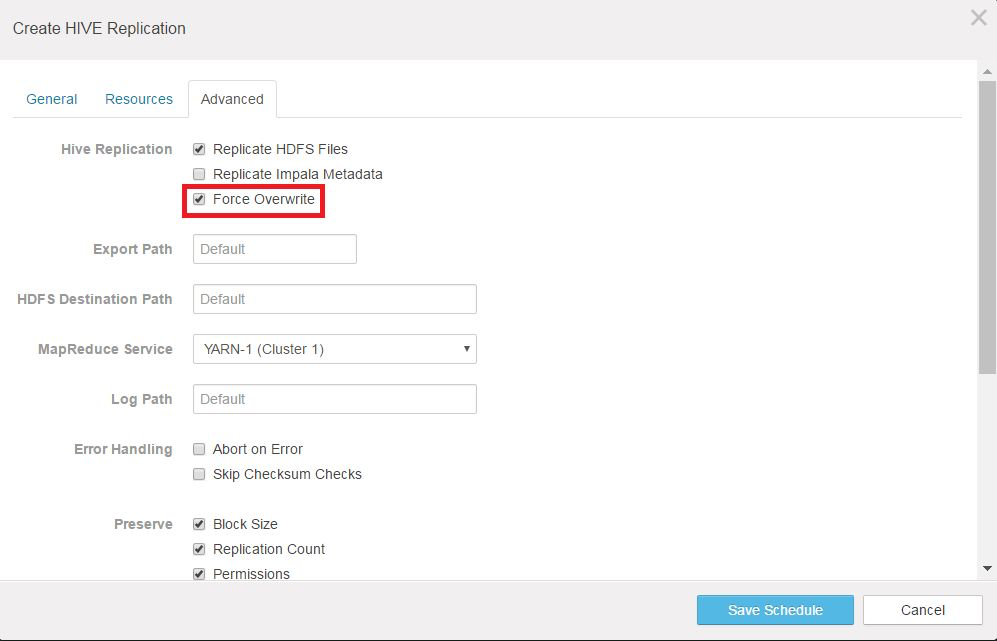Close the Create HIVE Replication dialog

[x=978, y=18]
